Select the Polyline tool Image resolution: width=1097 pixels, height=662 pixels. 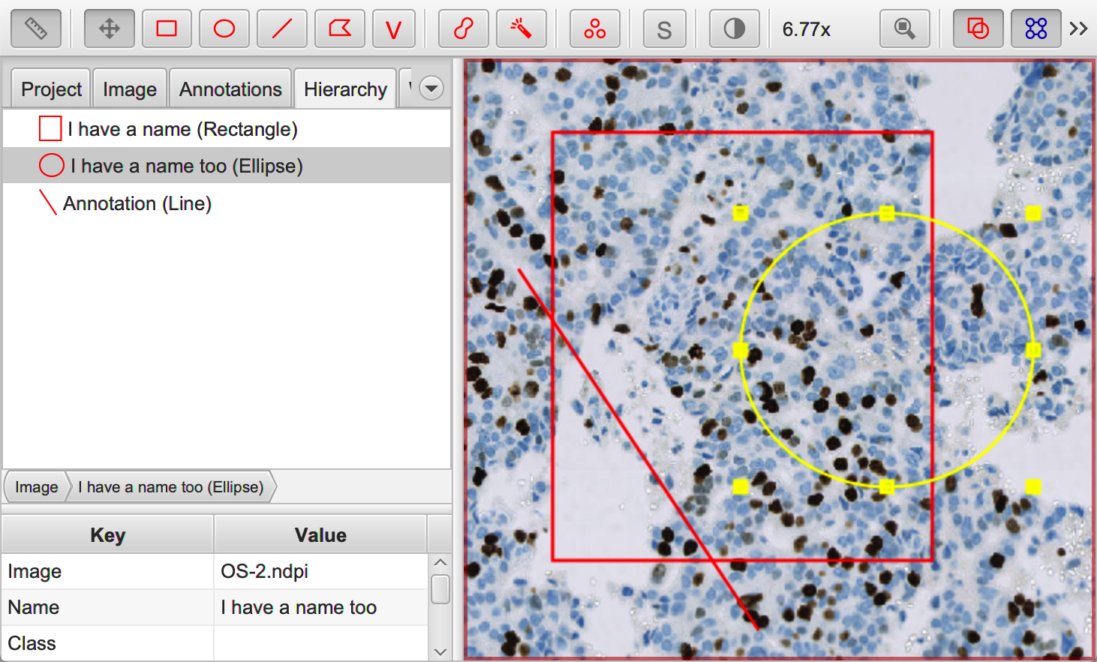click(394, 29)
